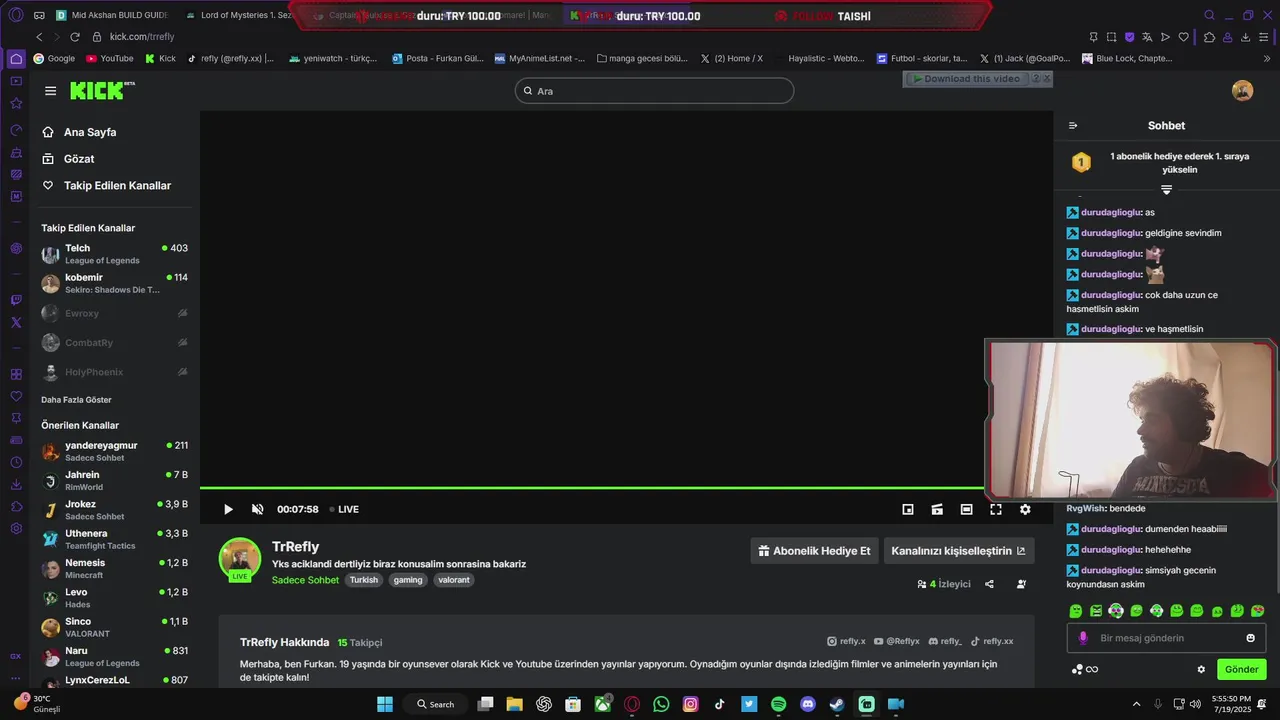Expand the chat leaderboard arrow
The height and width of the screenshot is (720, 1280).
point(1166,190)
